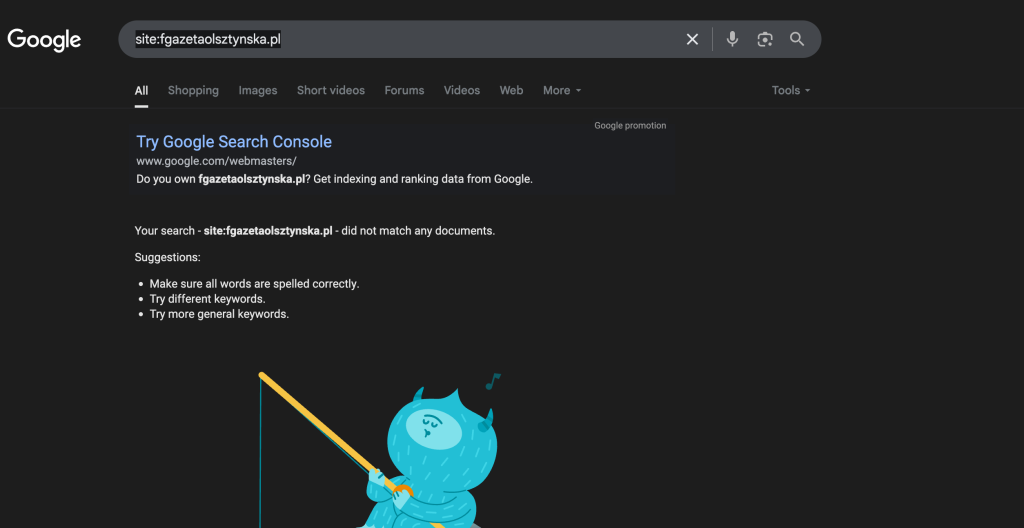Click 'Make sure all words are spelled correctly' suggestion

(254, 284)
